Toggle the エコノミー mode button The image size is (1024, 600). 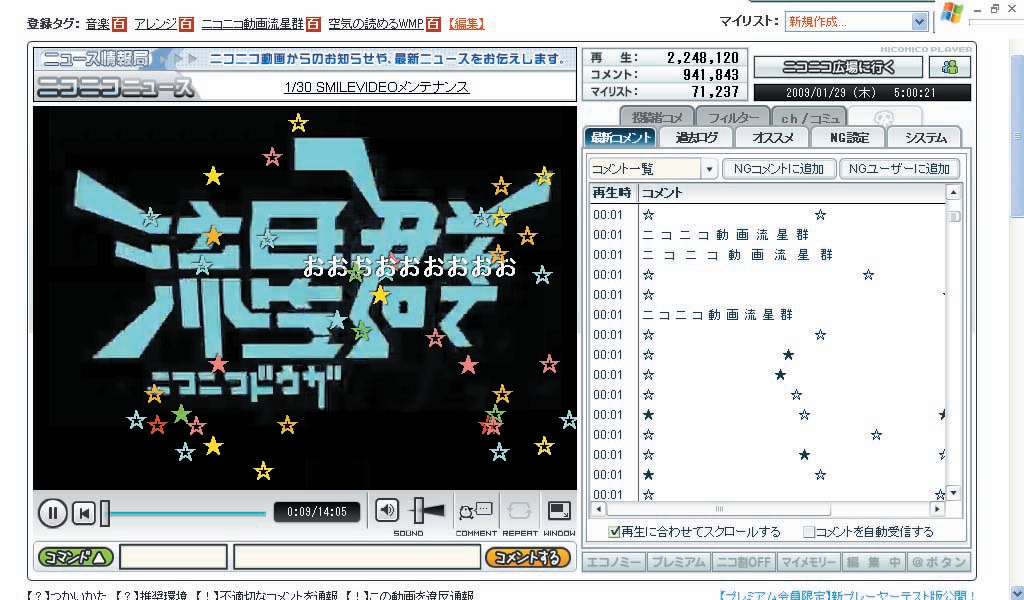click(613, 561)
